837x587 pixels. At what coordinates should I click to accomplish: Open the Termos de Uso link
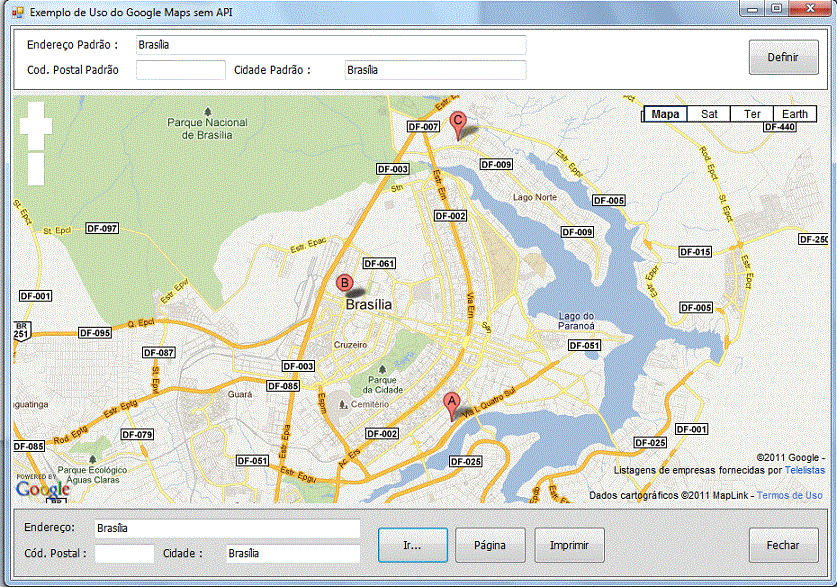click(x=789, y=495)
